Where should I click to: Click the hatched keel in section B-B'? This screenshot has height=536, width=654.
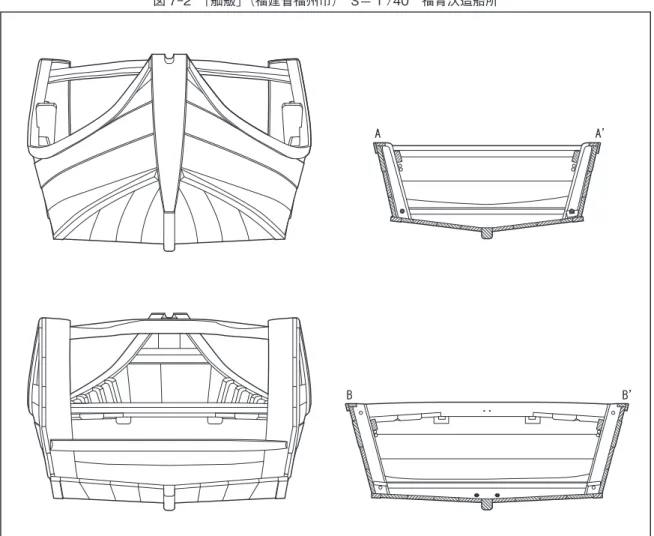[487, 505]
